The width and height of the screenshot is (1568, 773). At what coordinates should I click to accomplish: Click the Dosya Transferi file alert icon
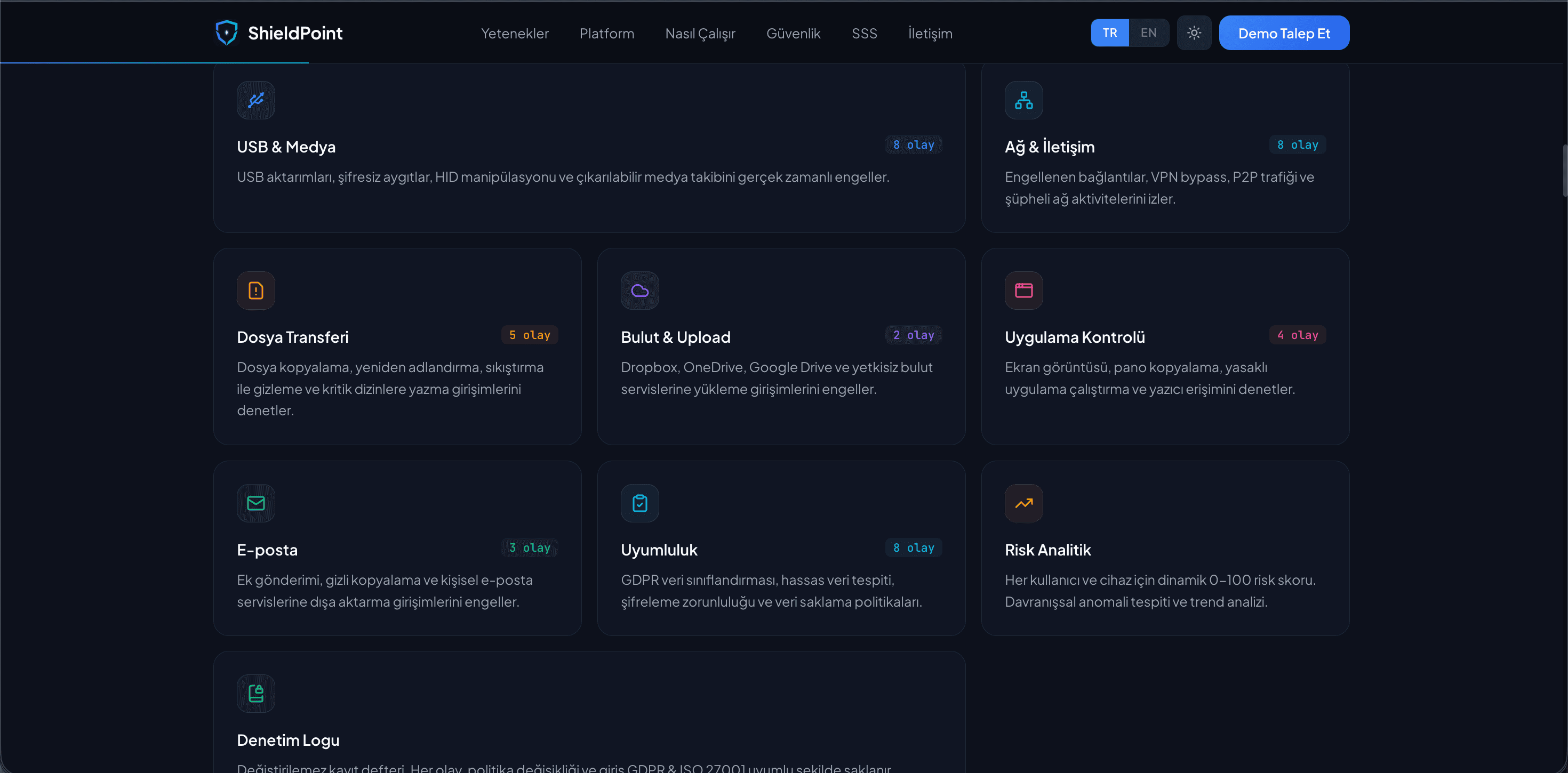pos(255,291)
